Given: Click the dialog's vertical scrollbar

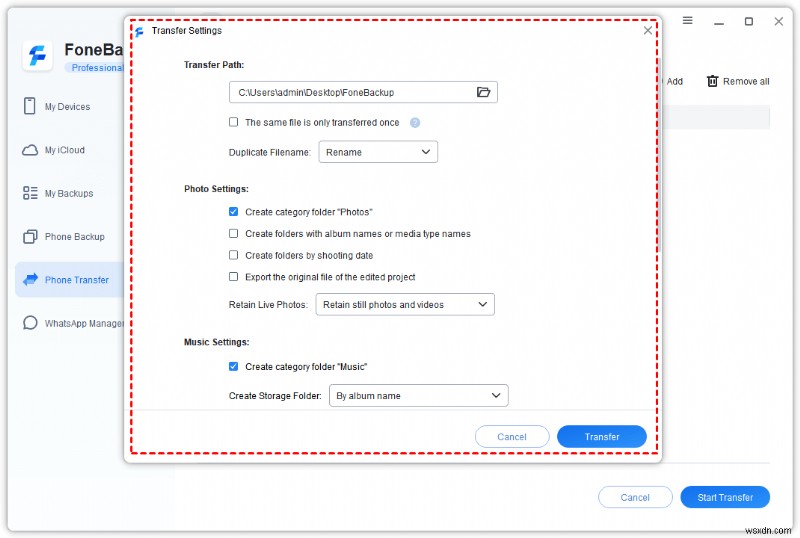Looking at the screenshot, I should pyautogui.click(x=659, y=153).
